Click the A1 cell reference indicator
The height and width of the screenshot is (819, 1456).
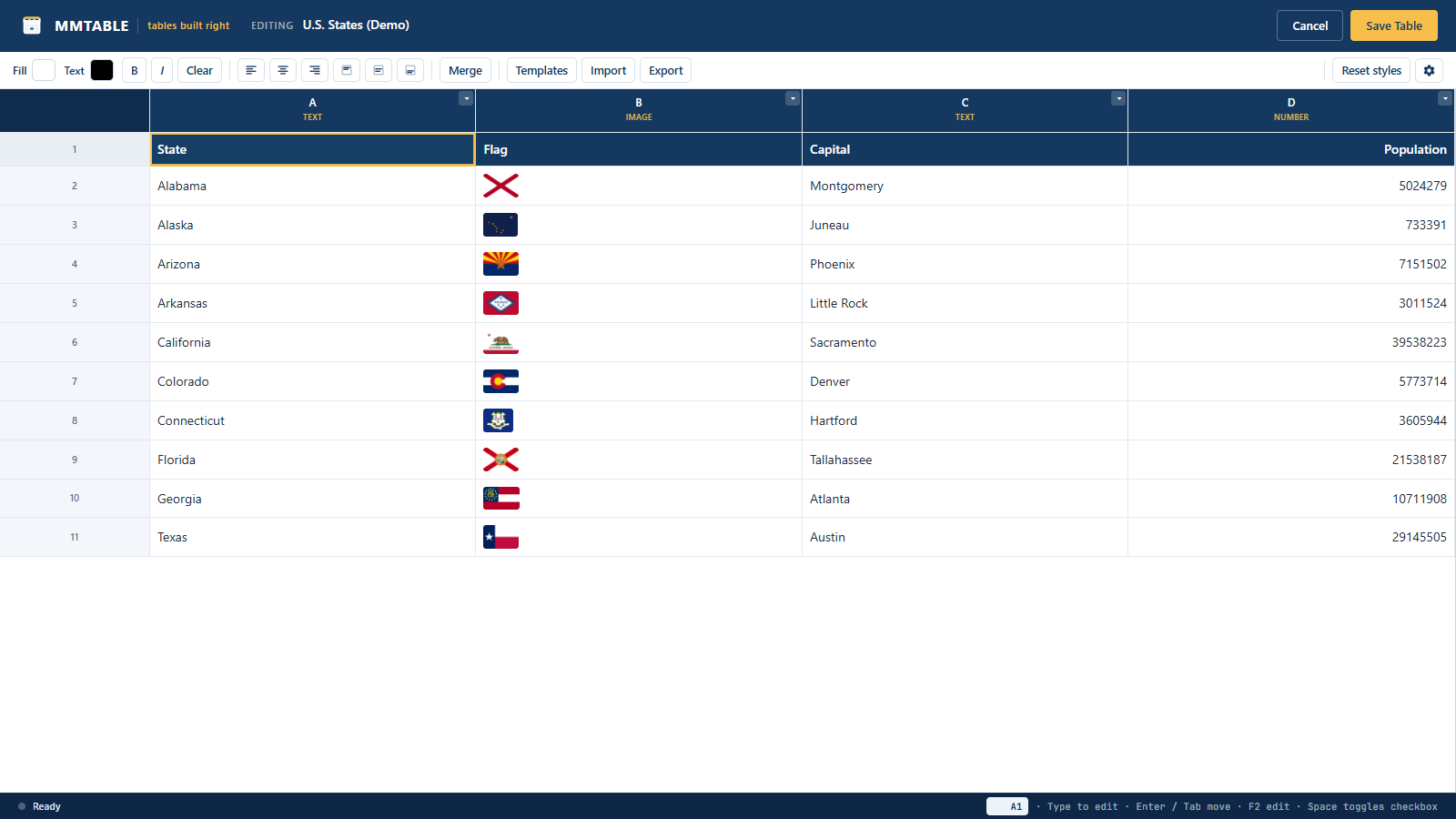[1007, 806]
